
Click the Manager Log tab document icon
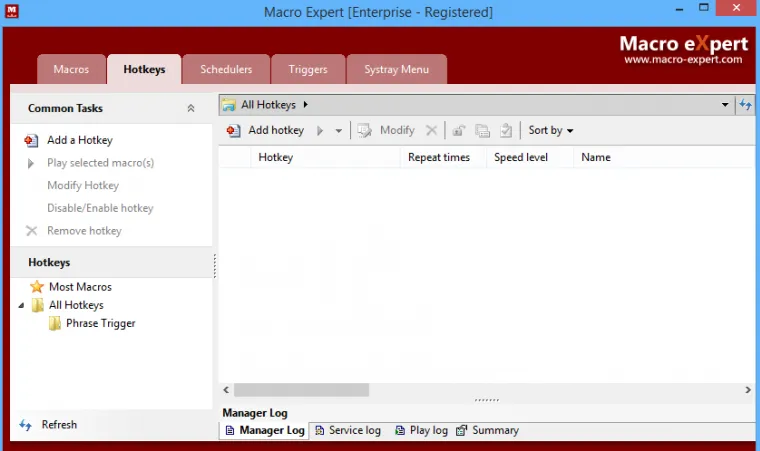click(230, 431)
